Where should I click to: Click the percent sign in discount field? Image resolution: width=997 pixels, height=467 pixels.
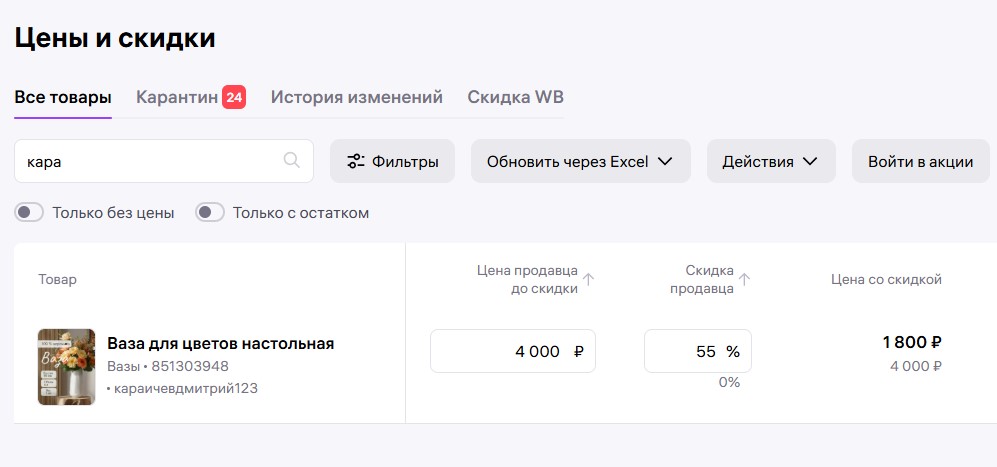733,351
